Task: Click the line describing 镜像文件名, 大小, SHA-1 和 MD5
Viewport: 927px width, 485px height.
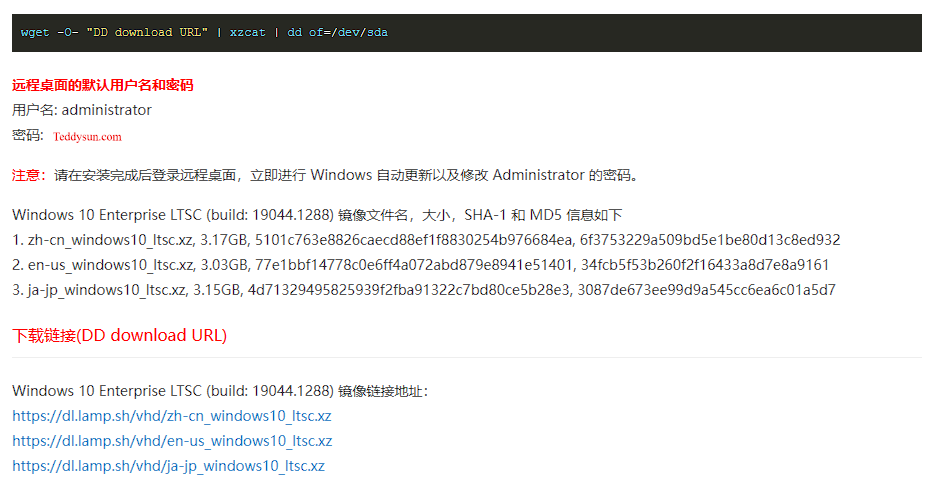Action: (x=317, y=215)
